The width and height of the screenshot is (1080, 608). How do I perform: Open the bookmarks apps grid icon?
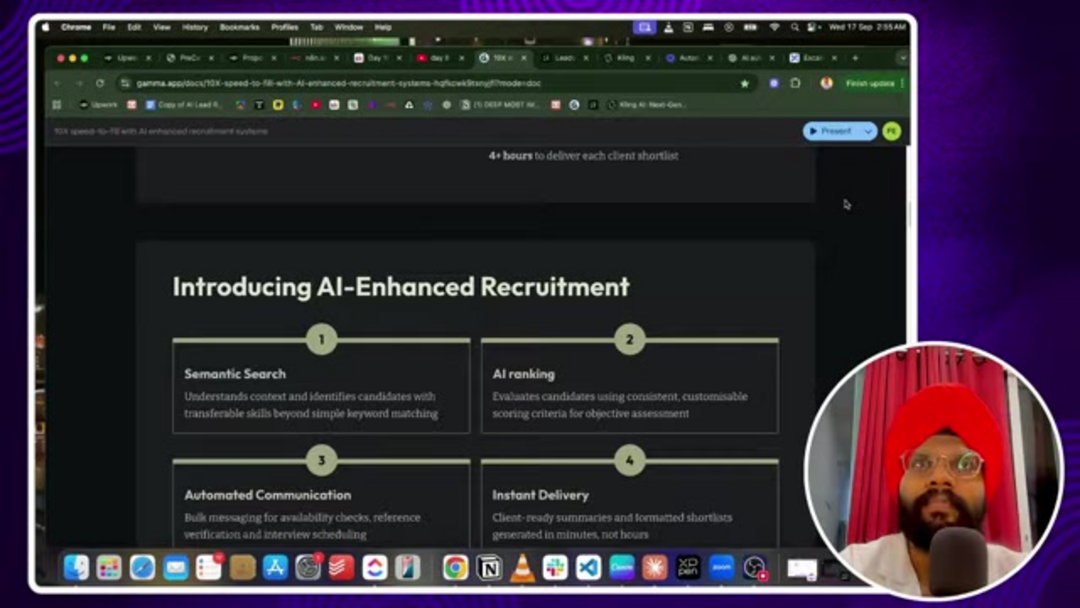coord(57,105)
